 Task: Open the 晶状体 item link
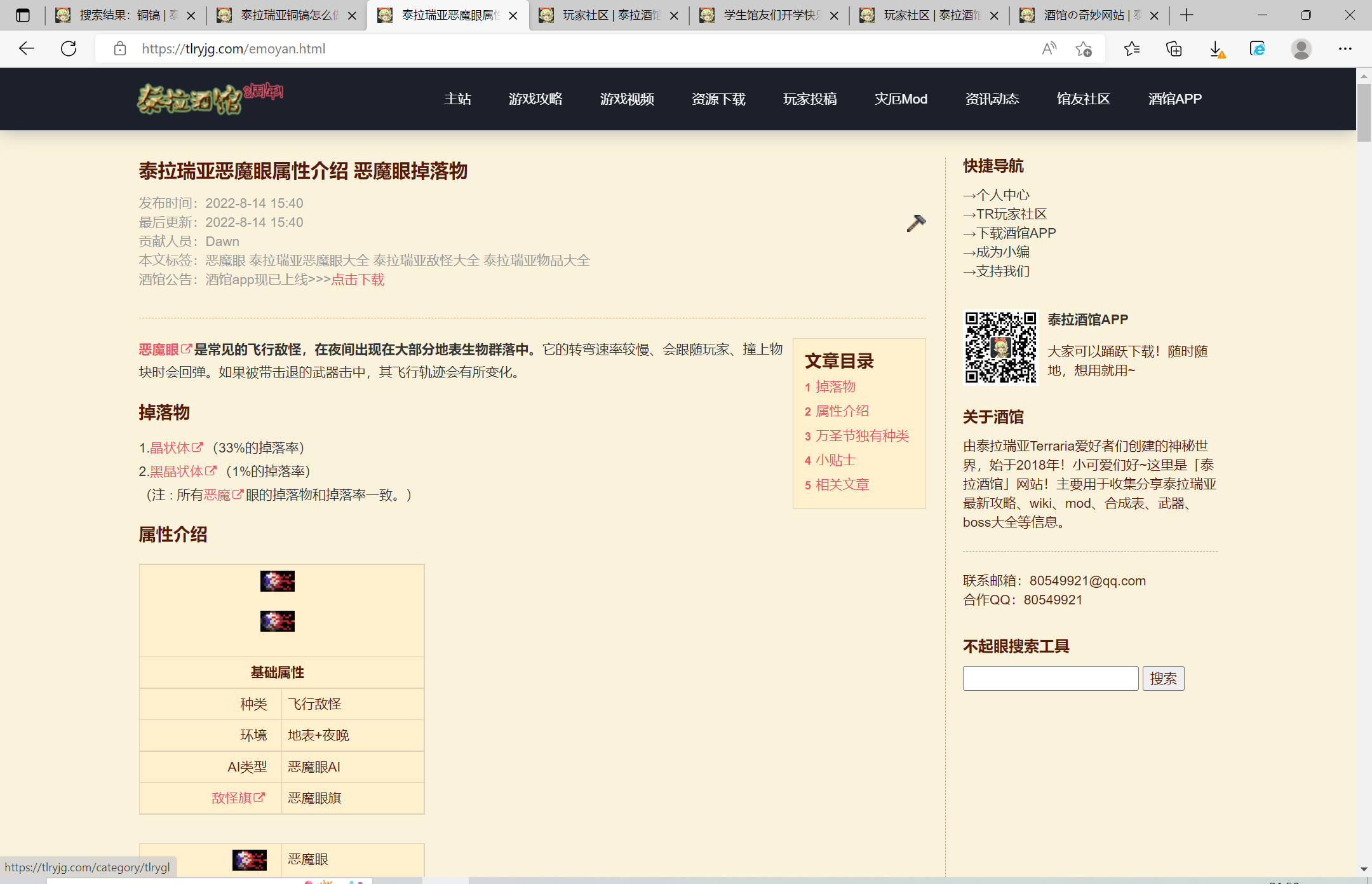coord(176,447)
